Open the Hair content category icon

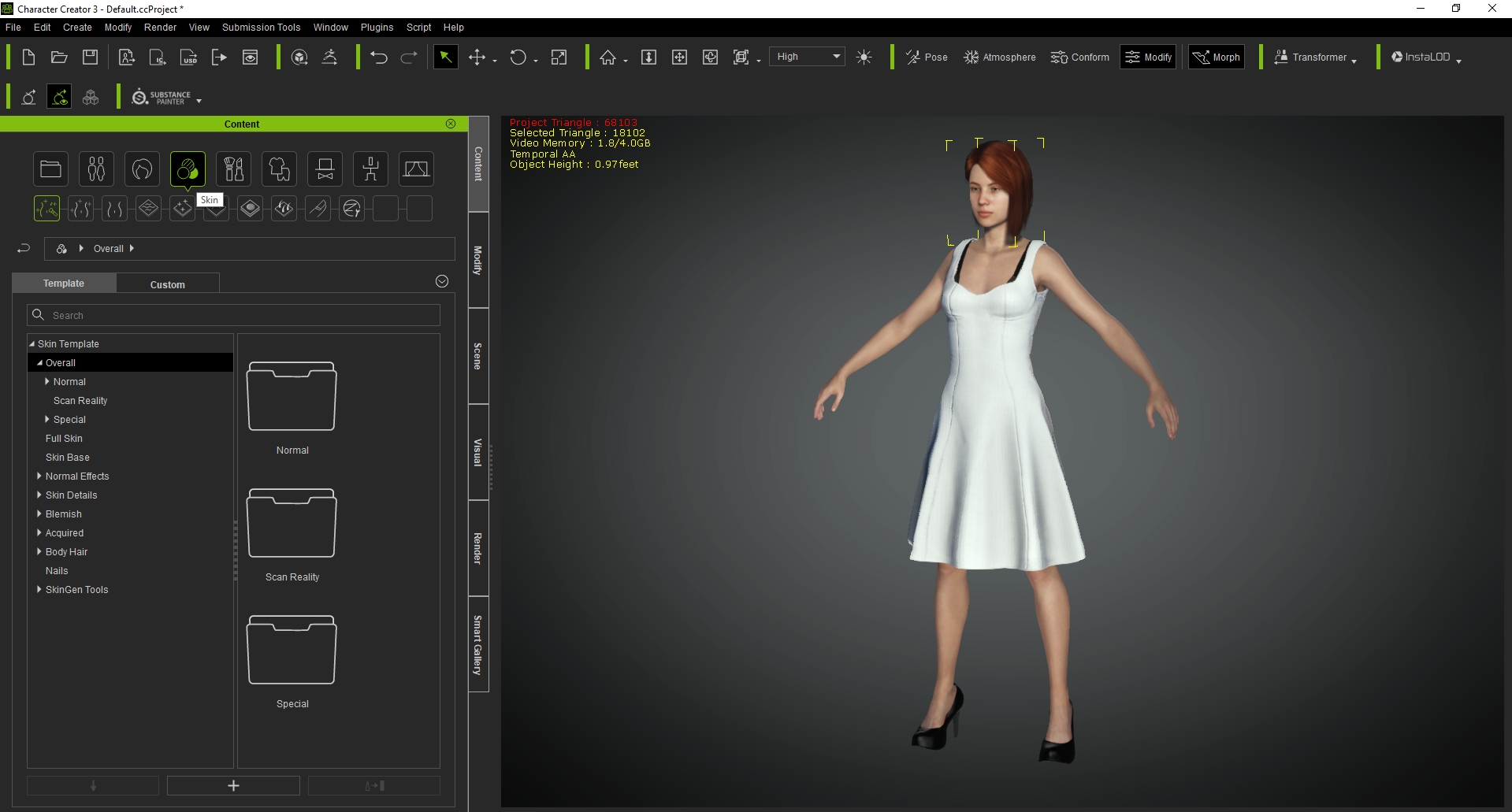pos(142,169)
